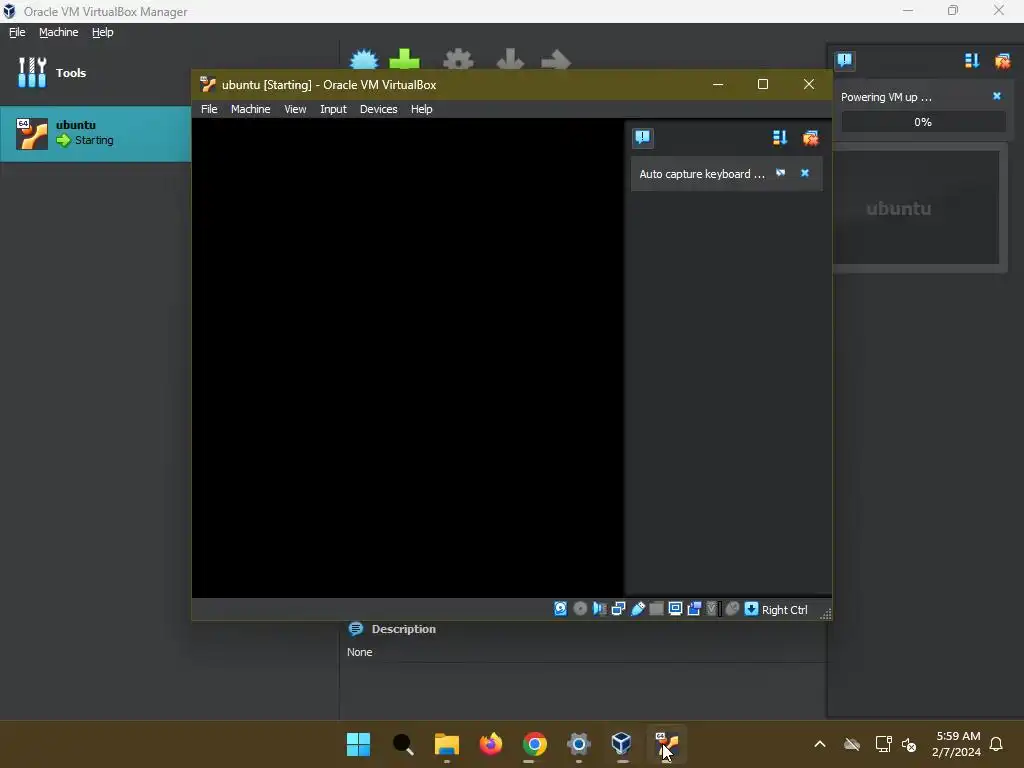The width and height of the screenshot is (1024, 768).
Task: Click the New machine toolbar icon in Manager
Action: 364,59
